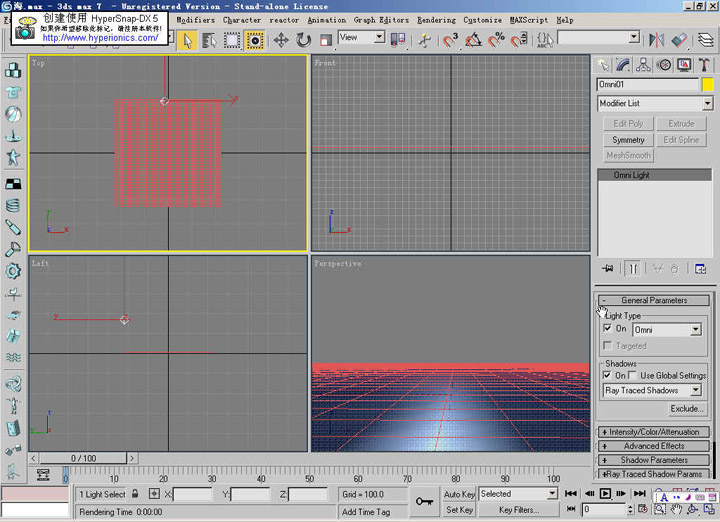Click the Pin Stack icon
This screenshot has height=522, width=720.
click(x=607, y=268)
